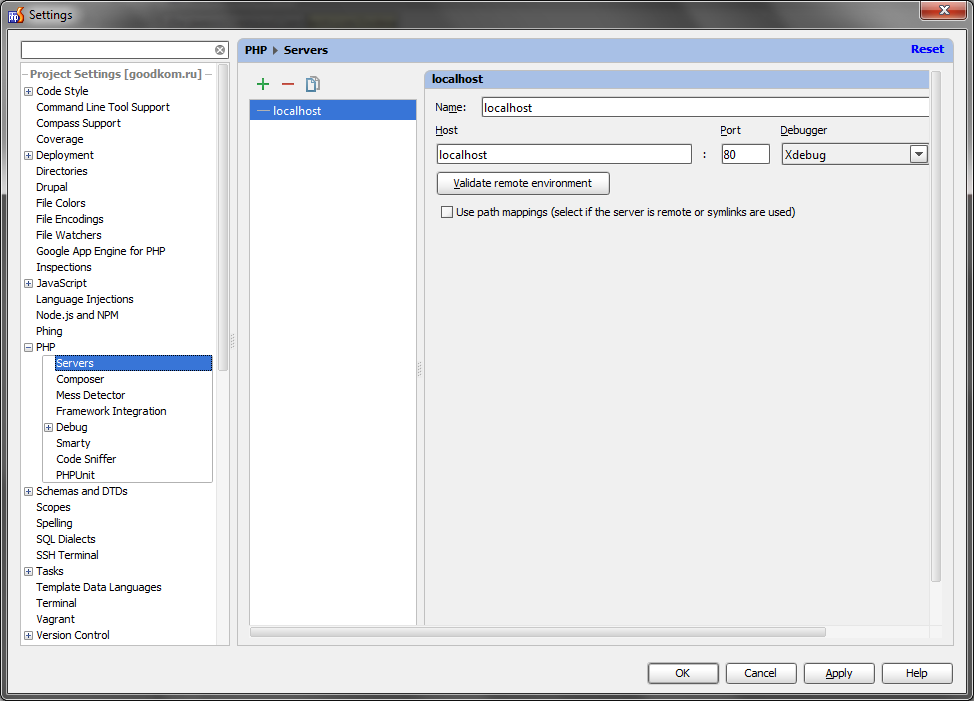Click the PhpStorm icon in title bar
Screen dimensions: 974x701
[x=16, y=15]
